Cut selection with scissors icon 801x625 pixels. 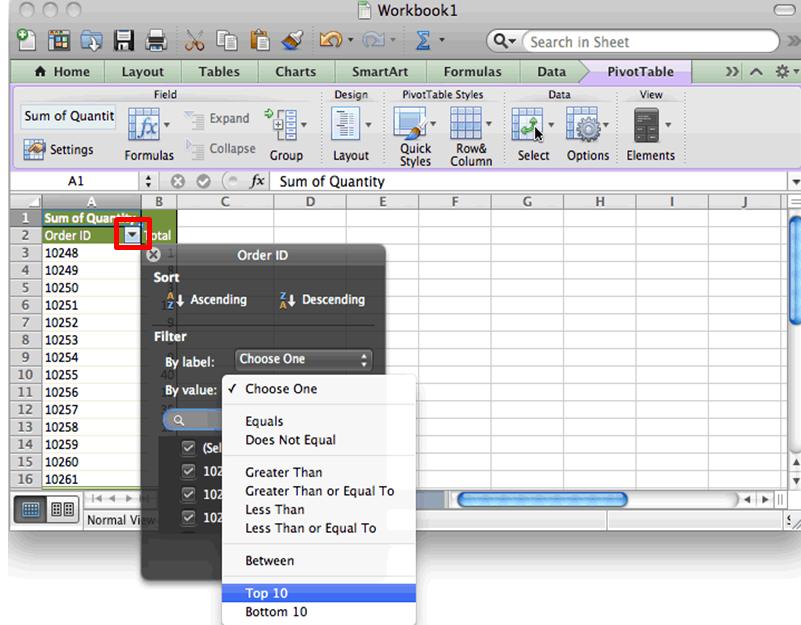click(x=194, y=40)
